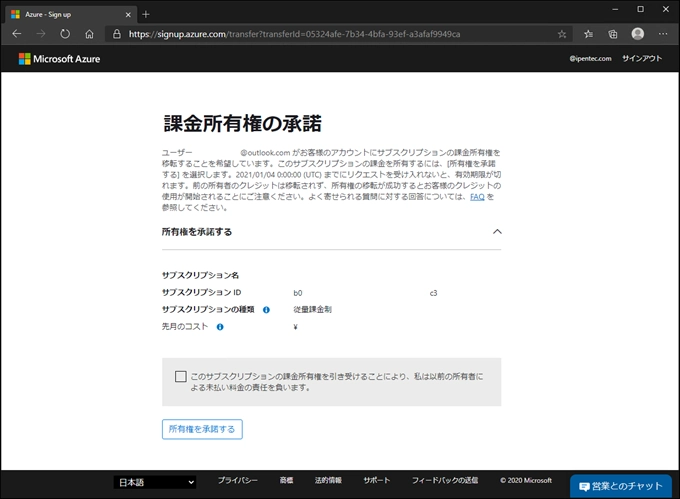This screenshot has height=499, width=680.
Task: View site info via the lock icon
Action: point(117,34)
